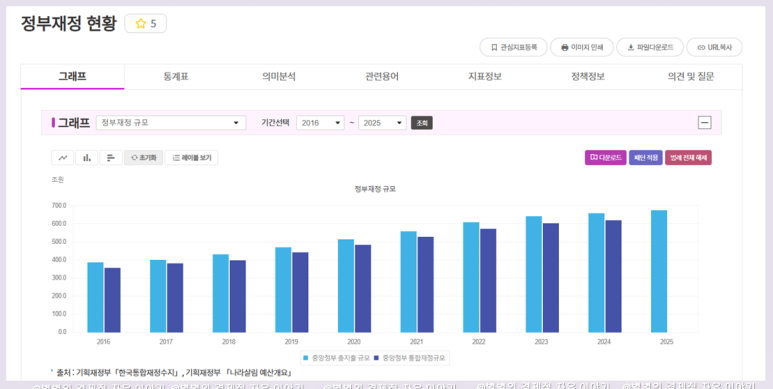Click the 초기화 reset button
The height and width of the screenshot is (389, 773).
143,158
